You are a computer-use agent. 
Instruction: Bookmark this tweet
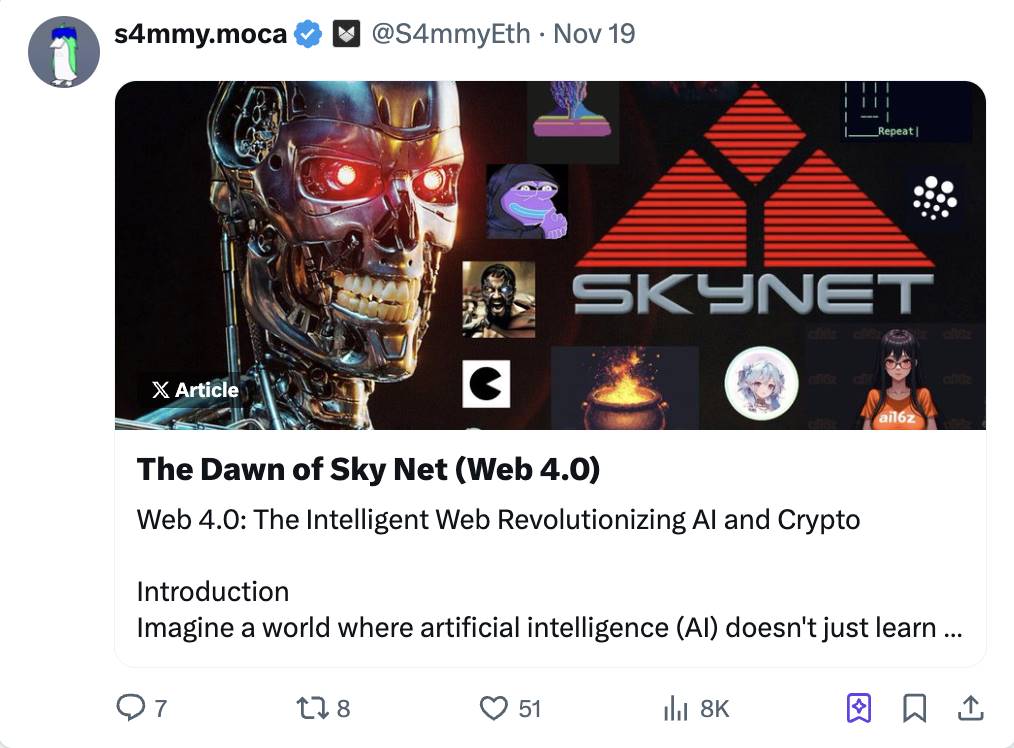[x=914, y=708]
